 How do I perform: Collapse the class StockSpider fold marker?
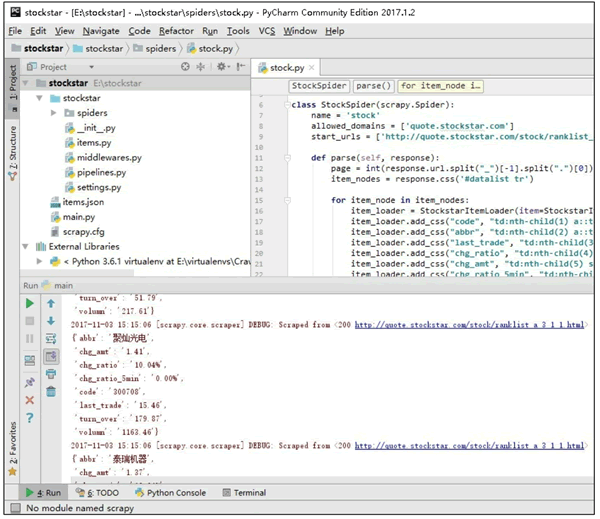tap(287, 105)
